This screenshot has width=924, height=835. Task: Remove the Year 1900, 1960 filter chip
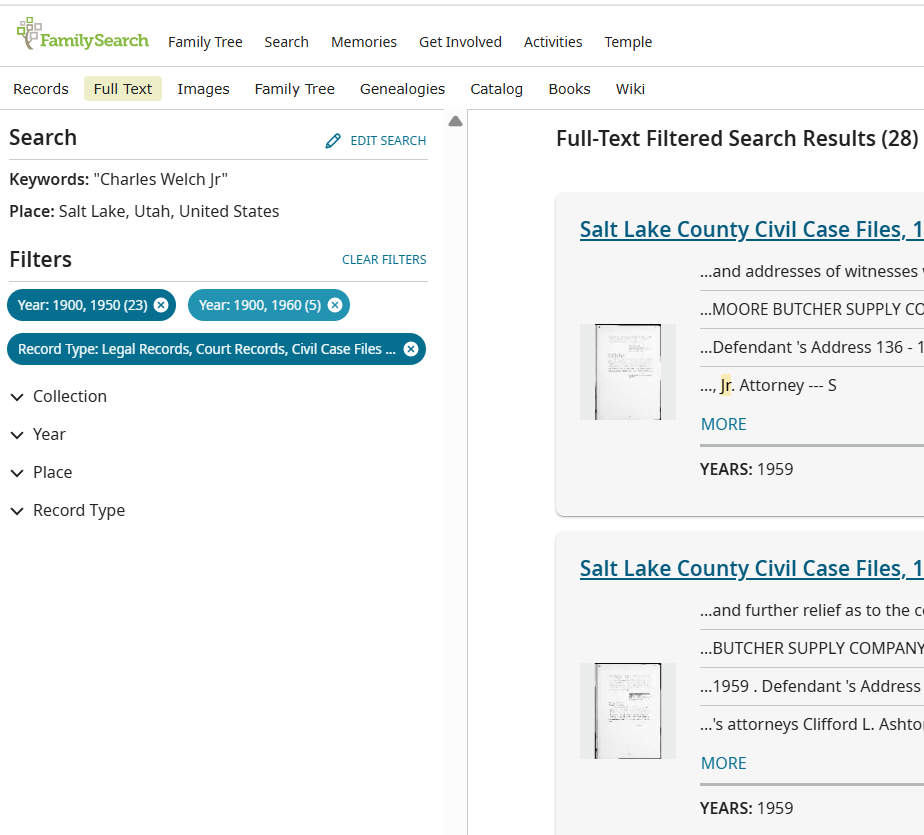click(x=335, y=305)
